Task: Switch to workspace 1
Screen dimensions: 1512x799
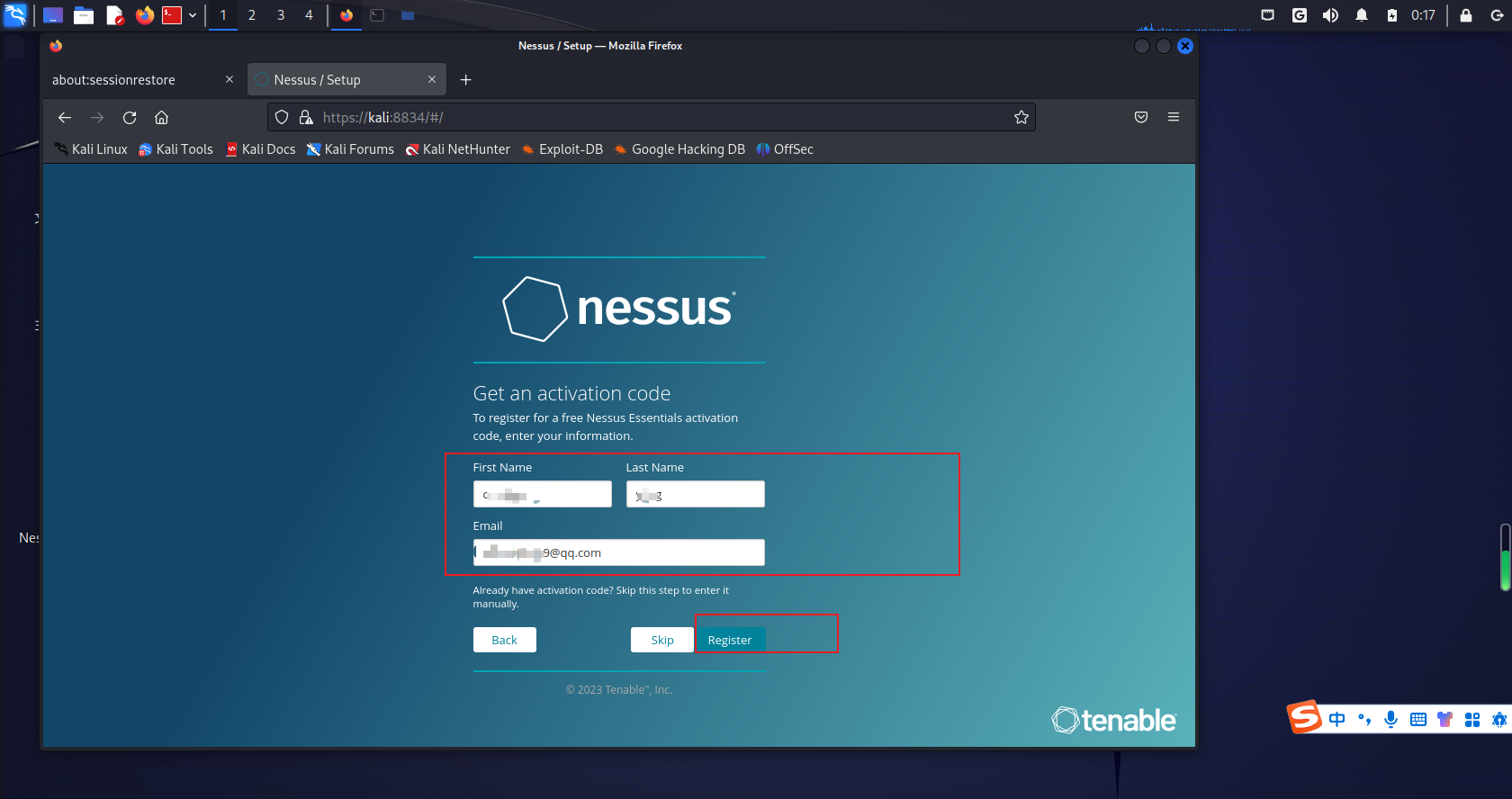Action: click(223, 15)
